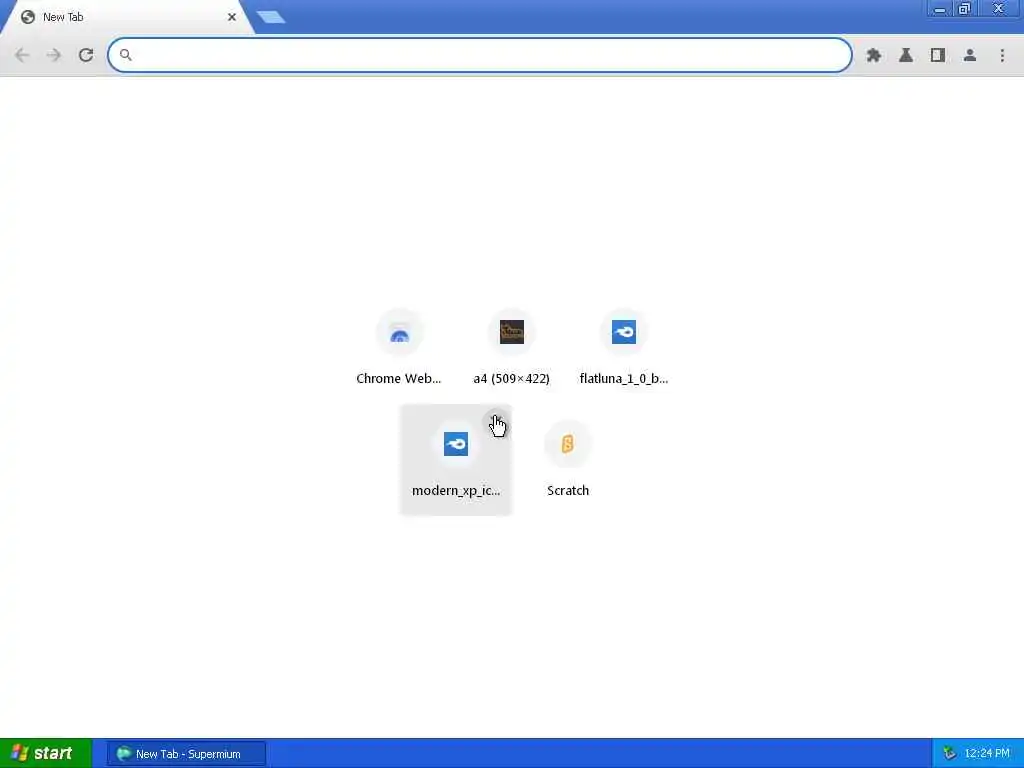Open the Extensions puzzle-piece menu
This screenshot has width=1024, height=768.
(874, 56)
